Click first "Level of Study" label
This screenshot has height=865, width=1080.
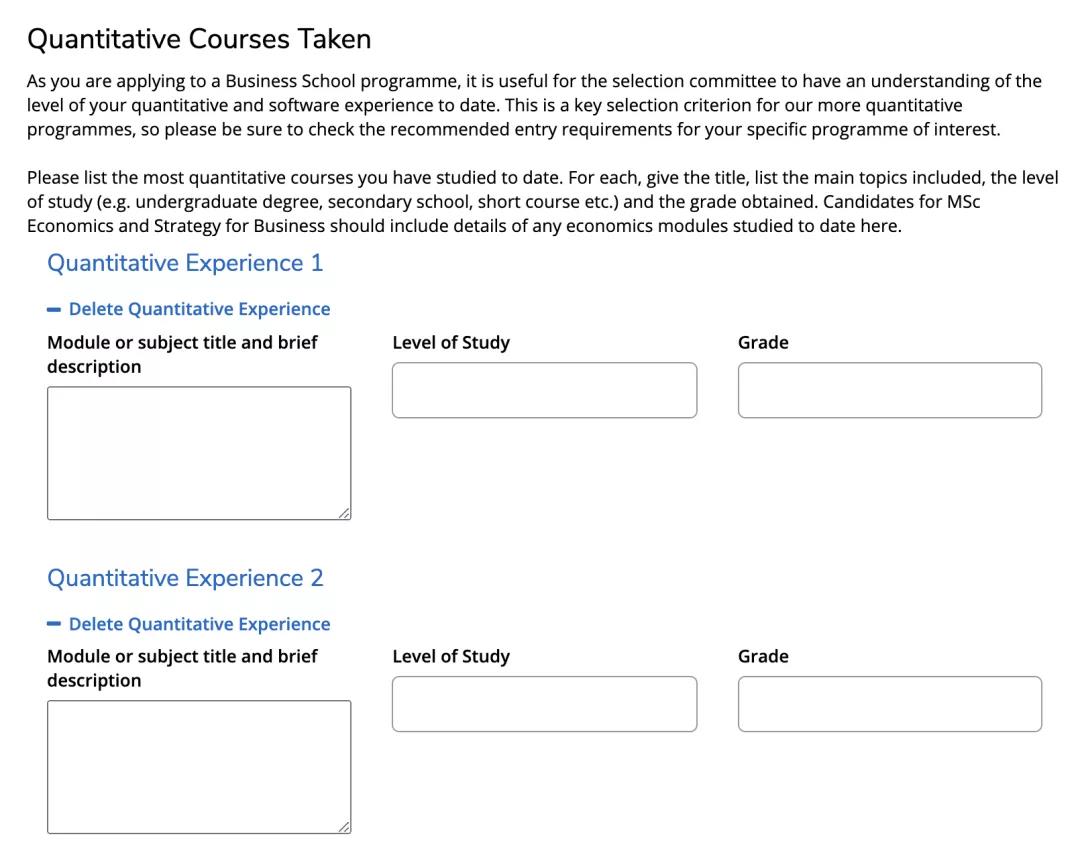[x=451, y=343]
